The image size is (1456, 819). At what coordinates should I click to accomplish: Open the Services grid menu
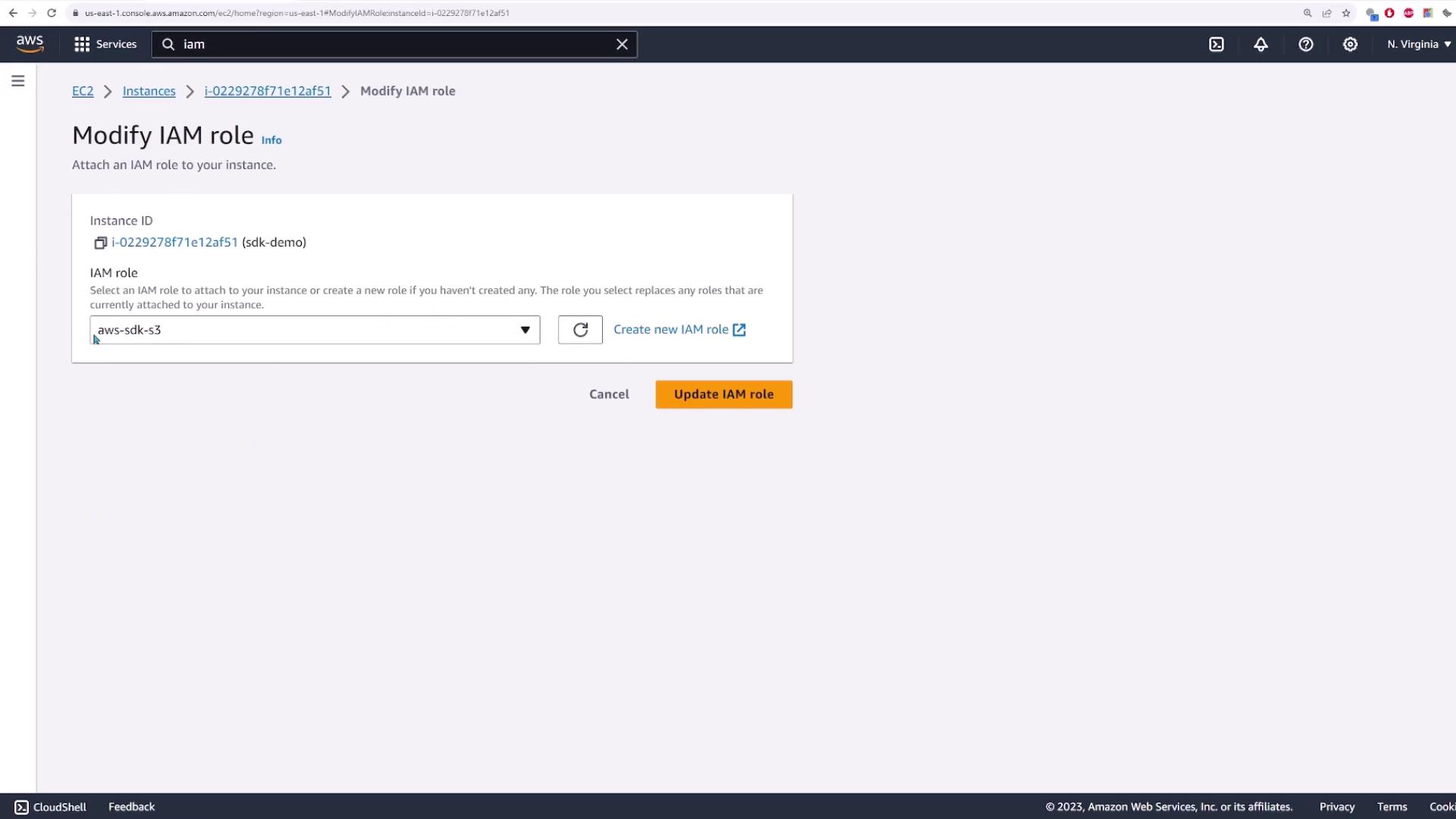105,44
